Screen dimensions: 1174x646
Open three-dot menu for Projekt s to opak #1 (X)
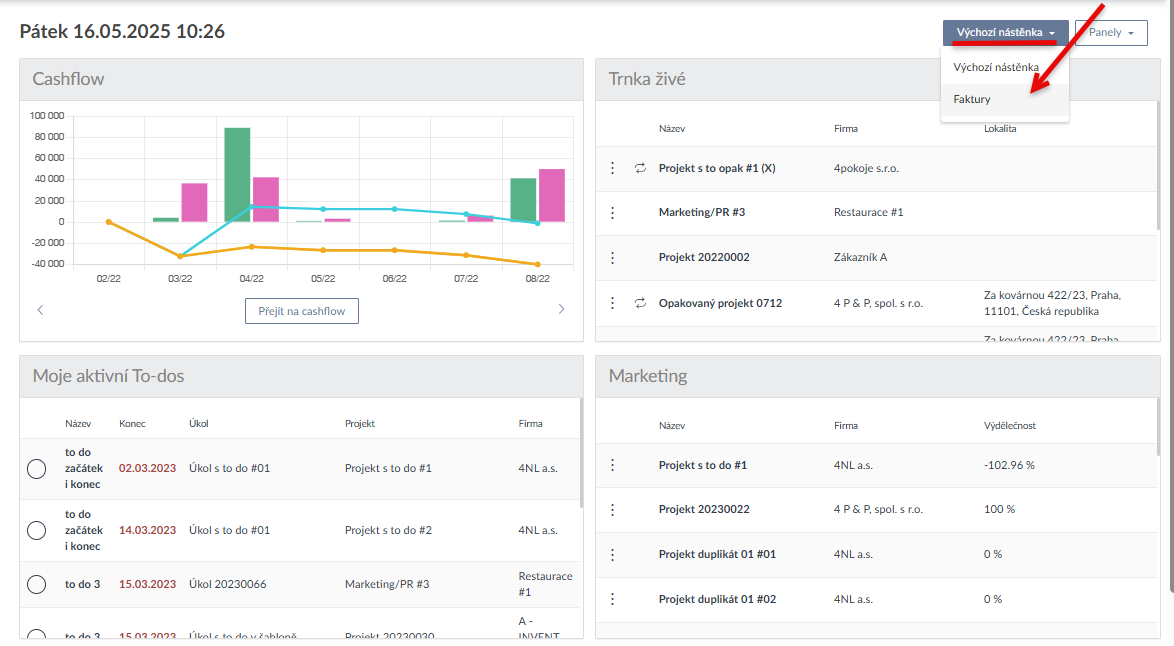(x=613, y=168)
